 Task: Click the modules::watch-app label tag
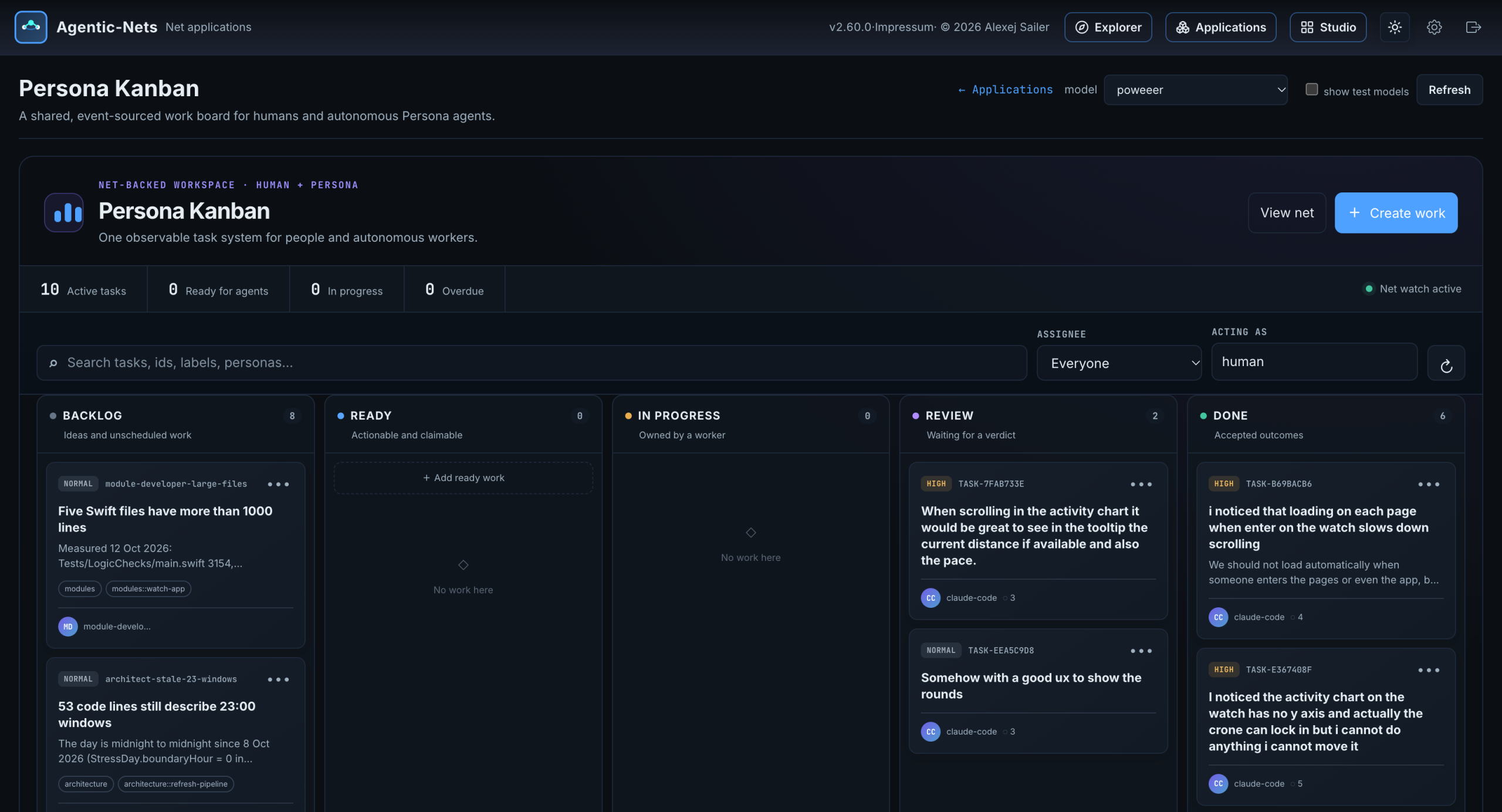click(x=148, y=589)
